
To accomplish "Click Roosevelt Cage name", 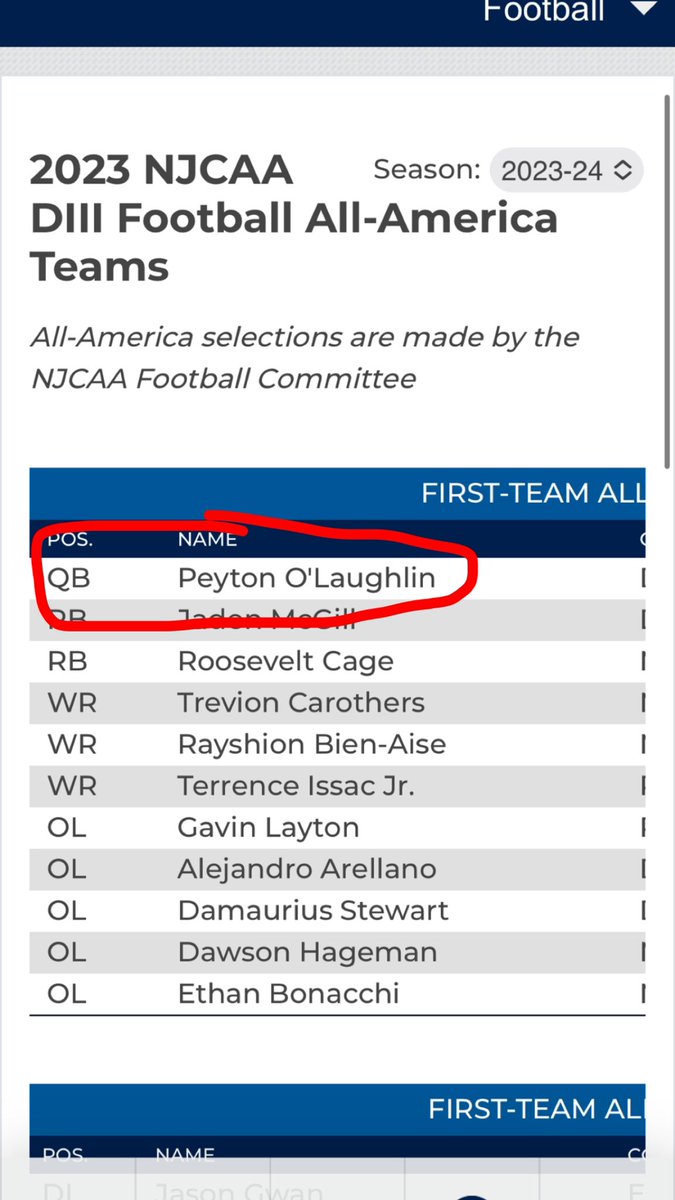I will point(286,661).
